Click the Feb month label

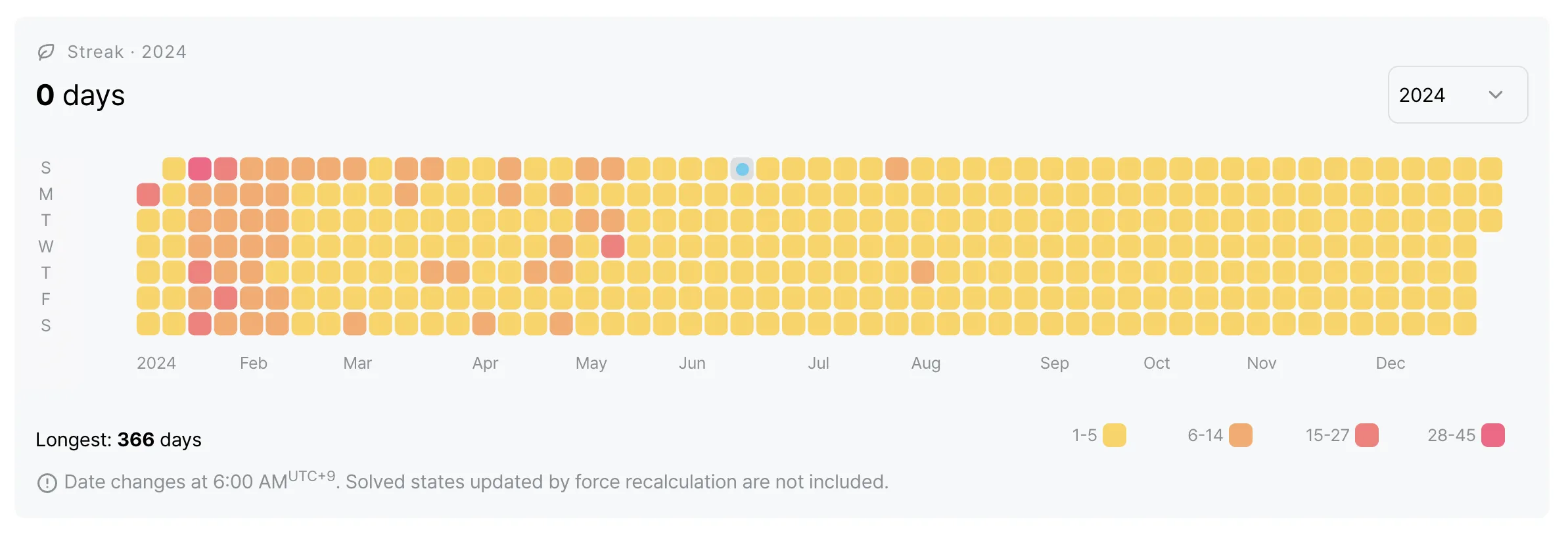(x=254, y=363)
